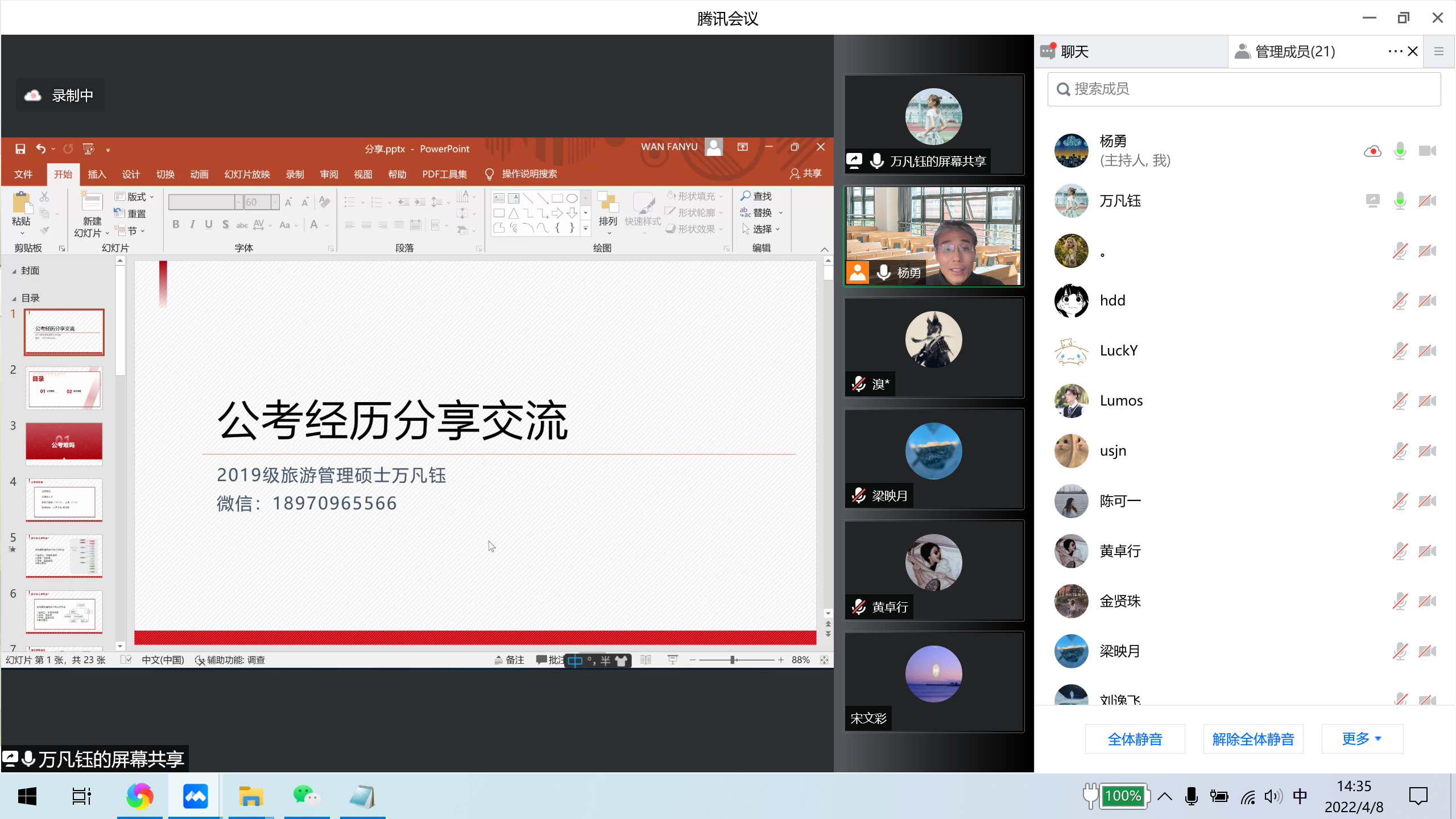Image resolution: width=1456 pixels, height=819 pixels.
Task: Click the 全体静音 button
Action: [1135, 739]
